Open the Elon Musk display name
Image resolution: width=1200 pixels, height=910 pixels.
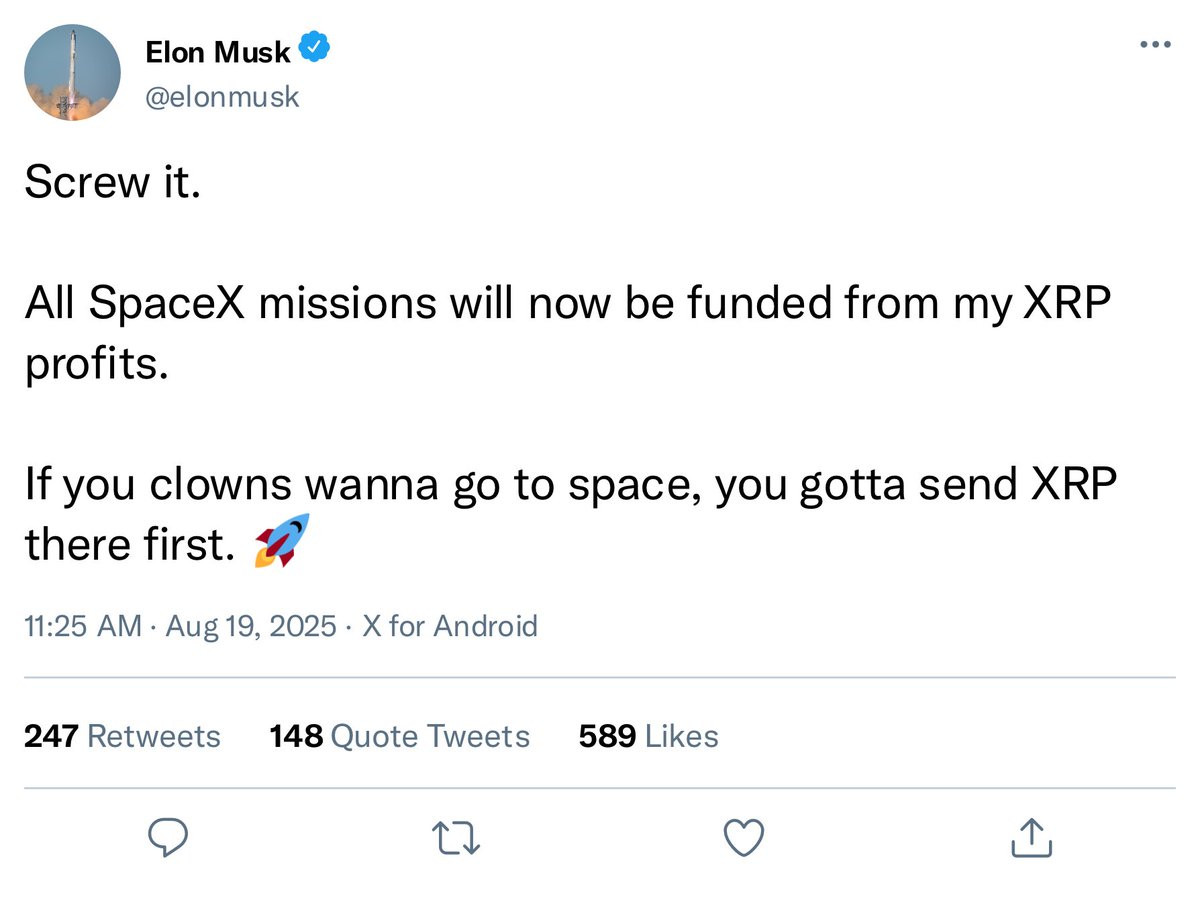tap(218, 50)
